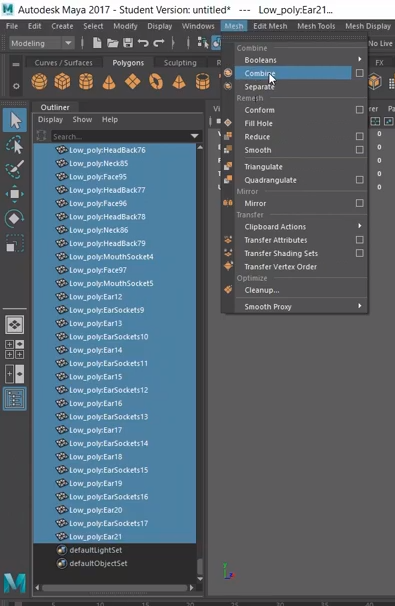Click the Maya logo in bottom corner
This screenshot has width=395, height=606.
point(15,583)
